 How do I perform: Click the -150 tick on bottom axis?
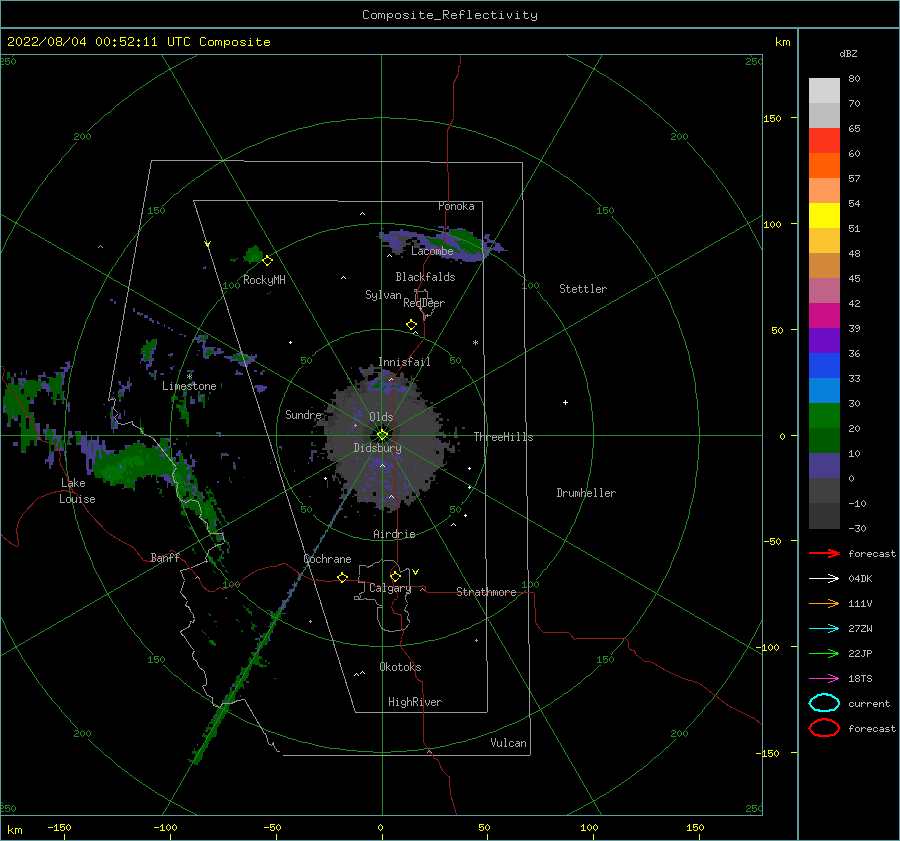pyautogui.click(x=59, y=827)
